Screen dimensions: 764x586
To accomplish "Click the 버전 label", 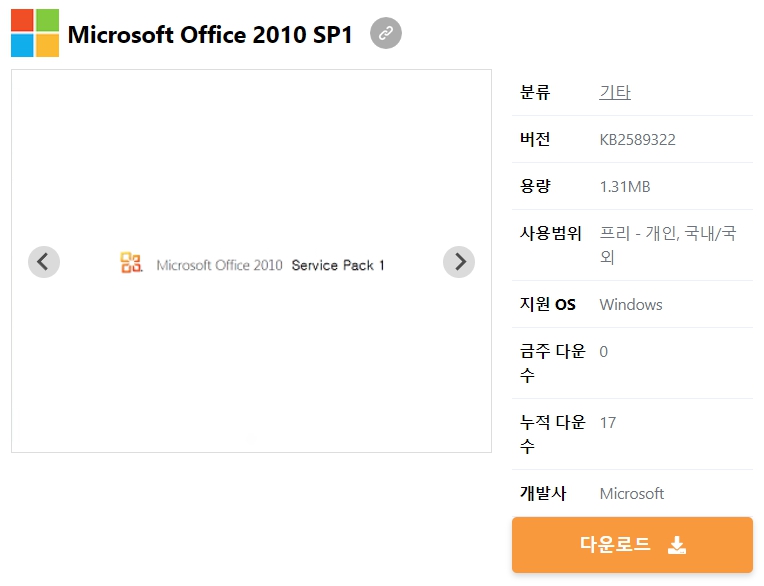I will point(535,139).
